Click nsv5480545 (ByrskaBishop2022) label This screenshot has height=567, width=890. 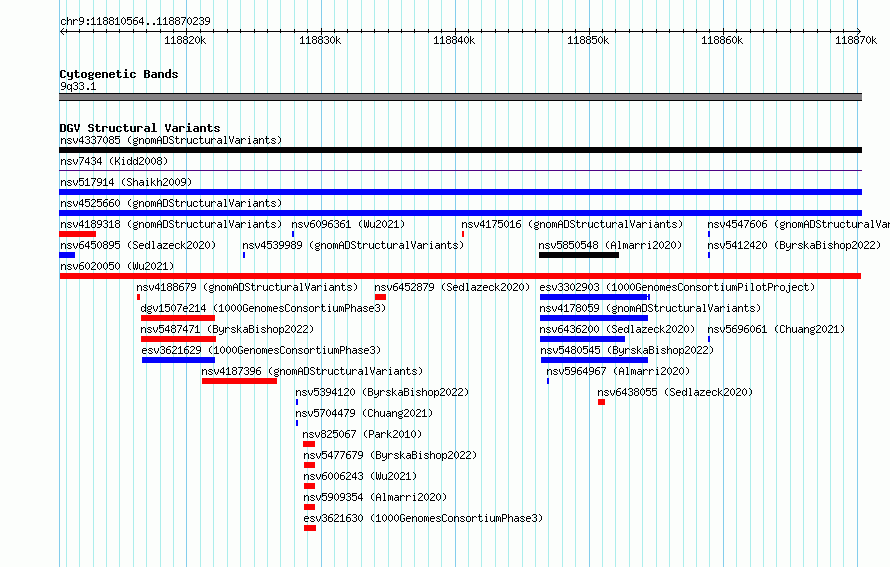627,350
